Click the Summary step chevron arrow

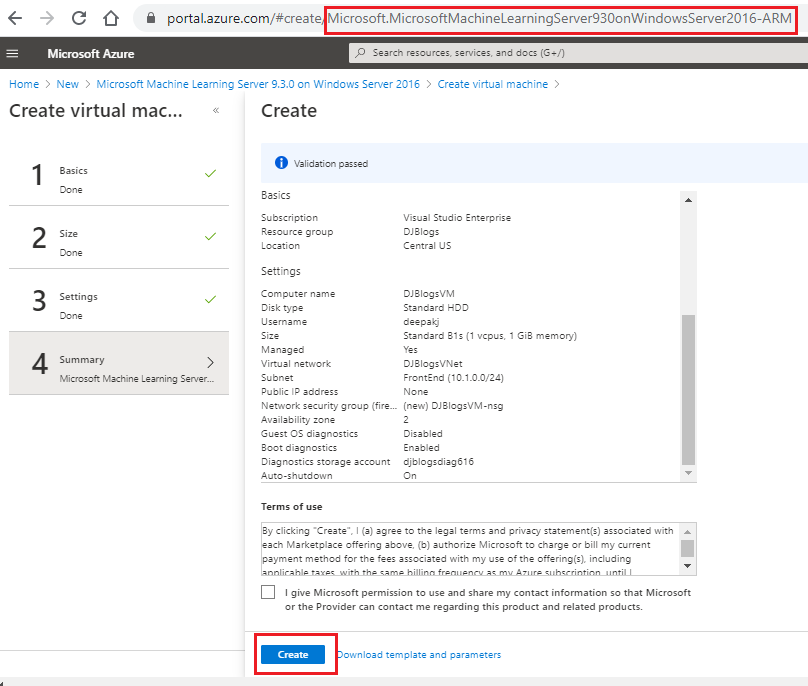(210, 362)
